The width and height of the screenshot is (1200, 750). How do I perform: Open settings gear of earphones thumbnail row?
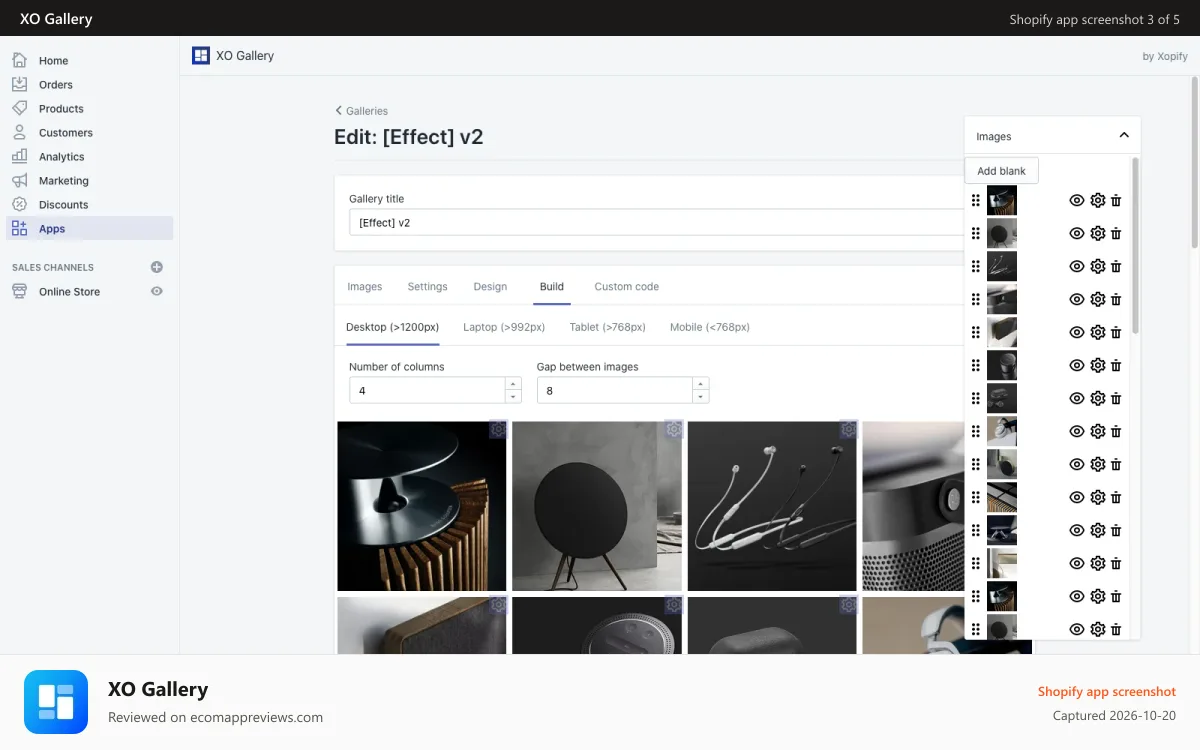tap(1097, 266)
